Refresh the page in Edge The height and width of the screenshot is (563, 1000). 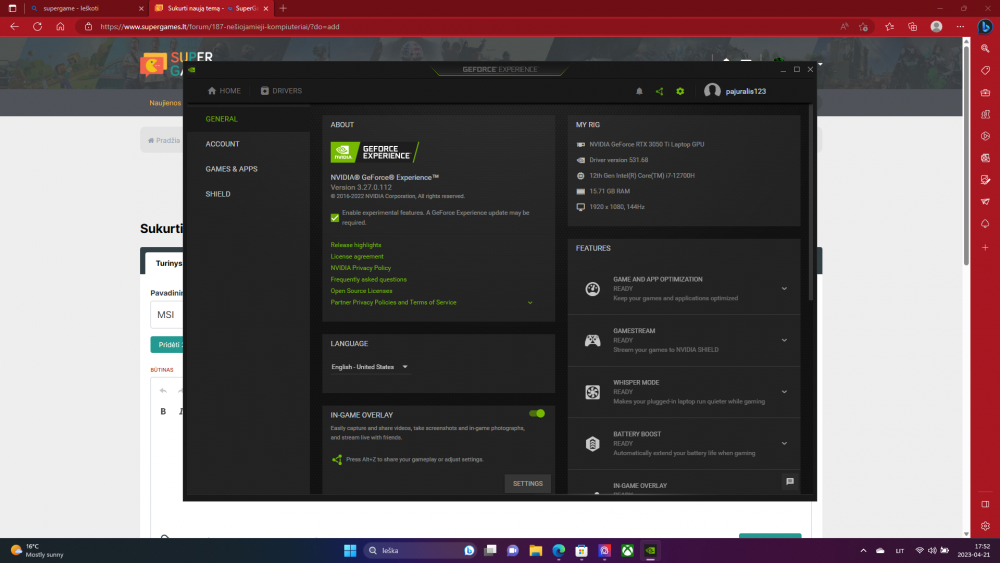pyautogui.click(x=38, y=27)
